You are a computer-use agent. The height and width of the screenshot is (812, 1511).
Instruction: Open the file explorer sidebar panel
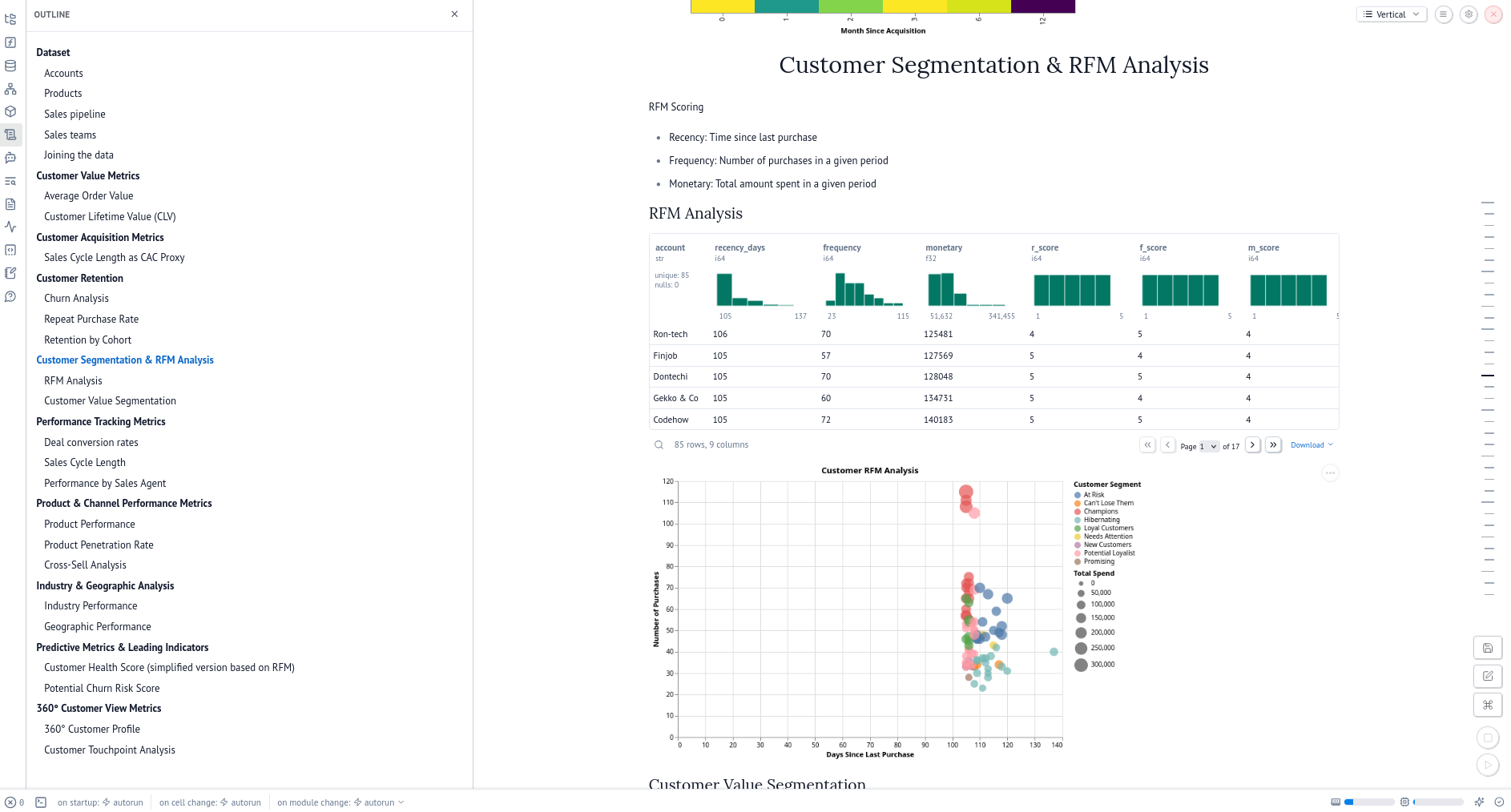coord(10,19)
